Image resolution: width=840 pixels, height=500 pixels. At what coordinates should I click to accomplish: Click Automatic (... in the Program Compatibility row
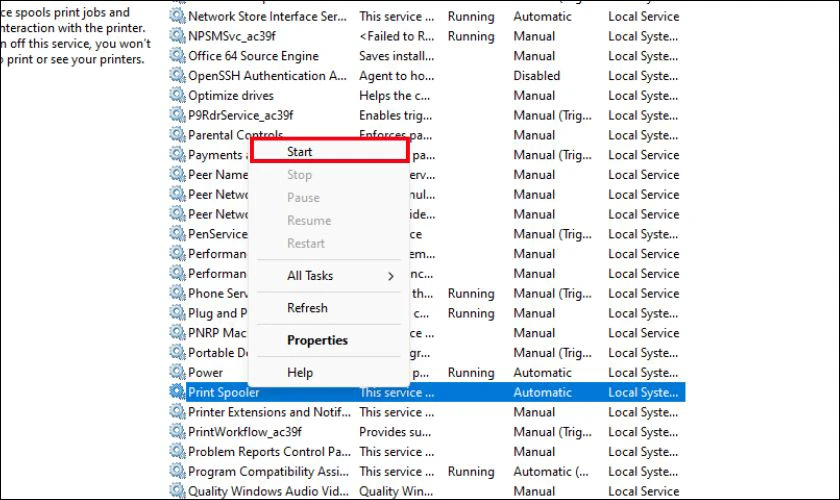click(551, 472)
